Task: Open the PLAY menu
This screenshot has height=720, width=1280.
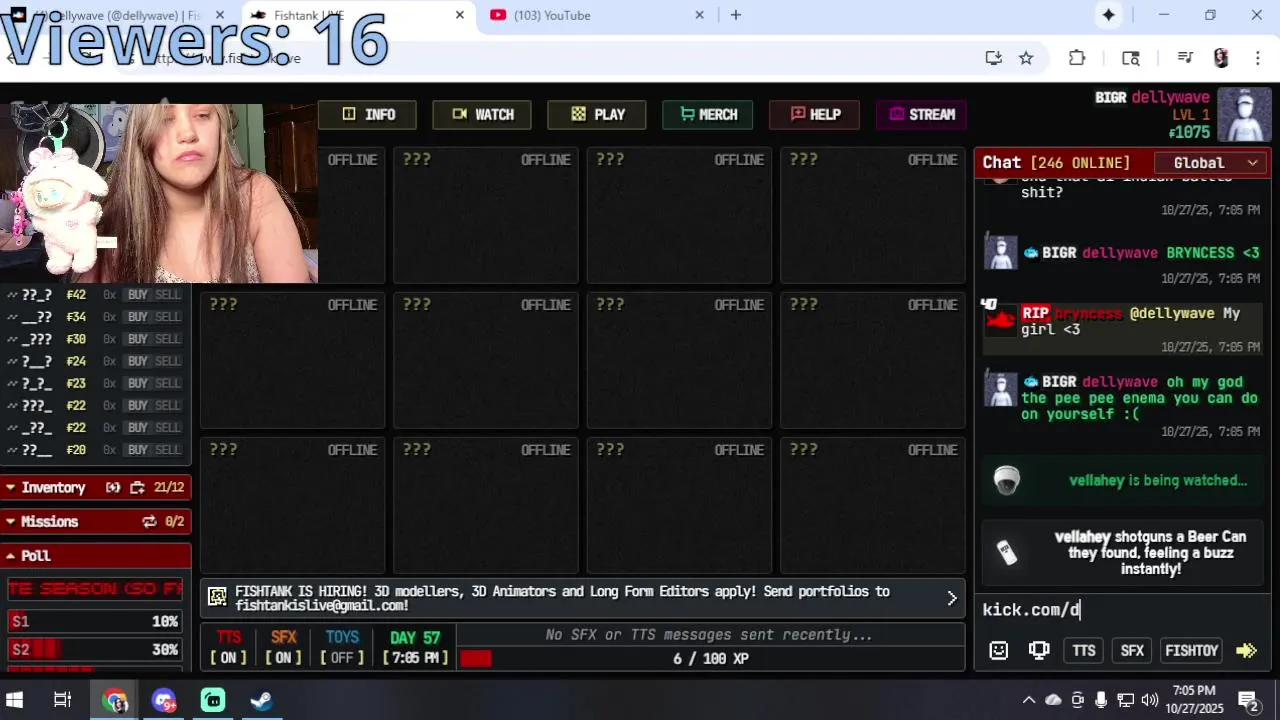Action: pyautogui.click(x=597, y=115)
